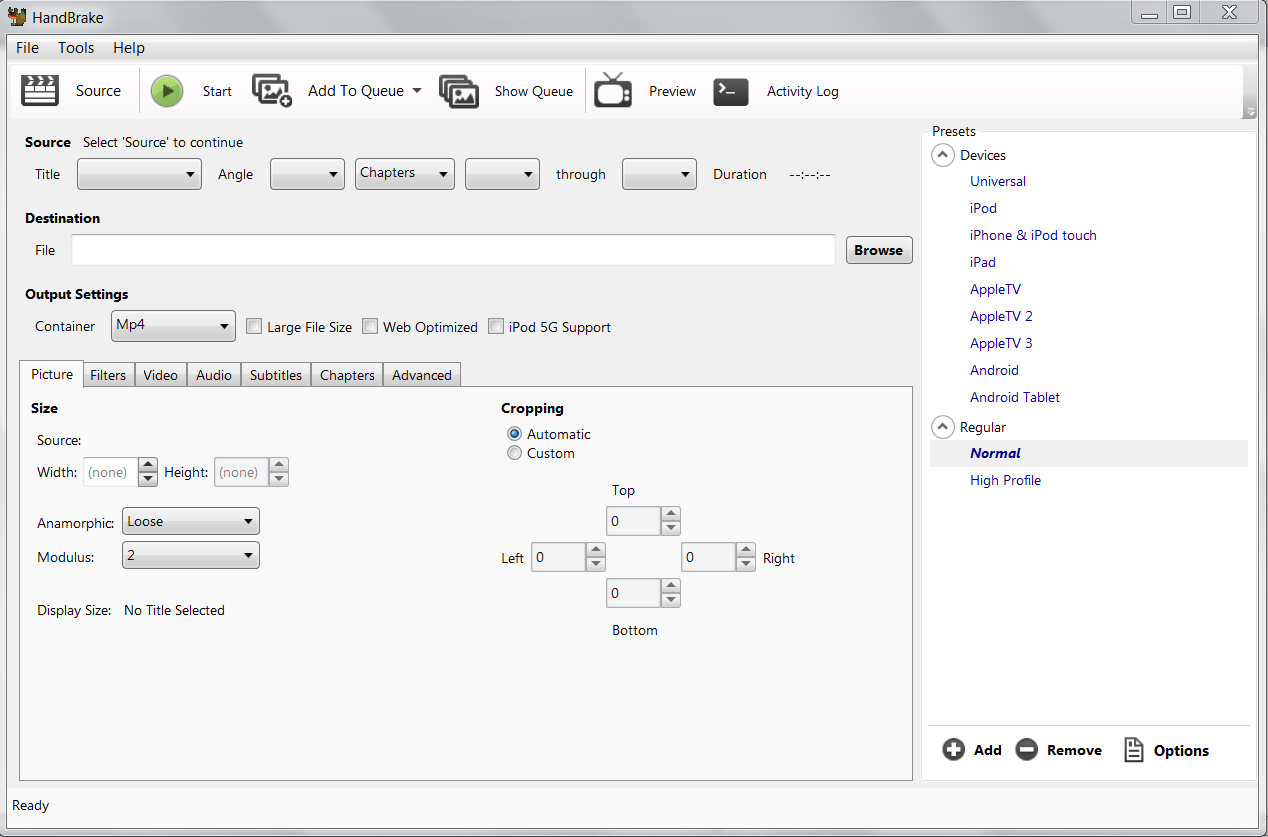This screenshot has width=1268, height=837.
Task: Open the start chapter dropdown before 'through'
Action: click(x=502, y=174)
